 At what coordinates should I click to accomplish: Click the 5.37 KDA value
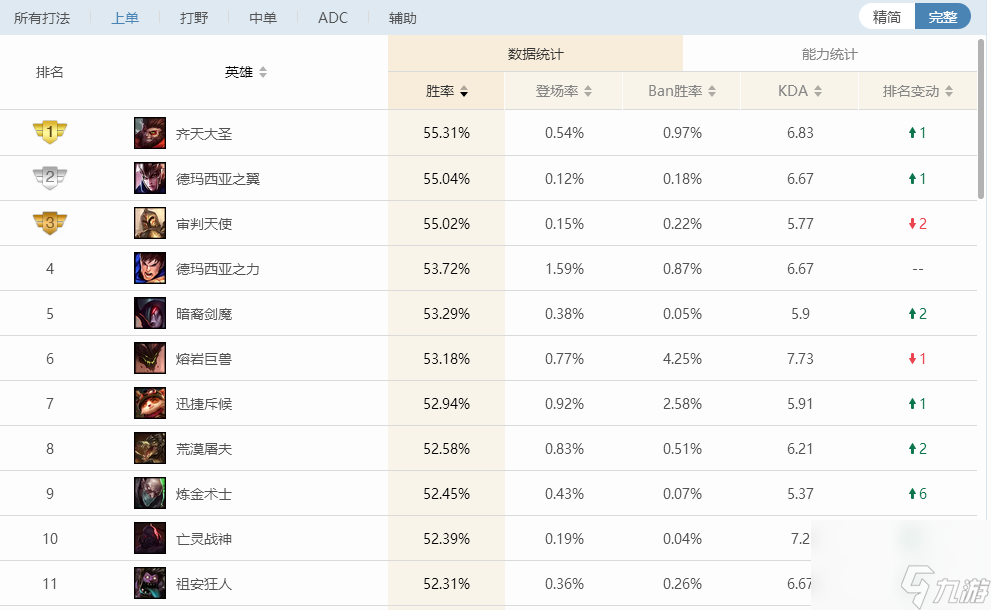tap(800, 494)
